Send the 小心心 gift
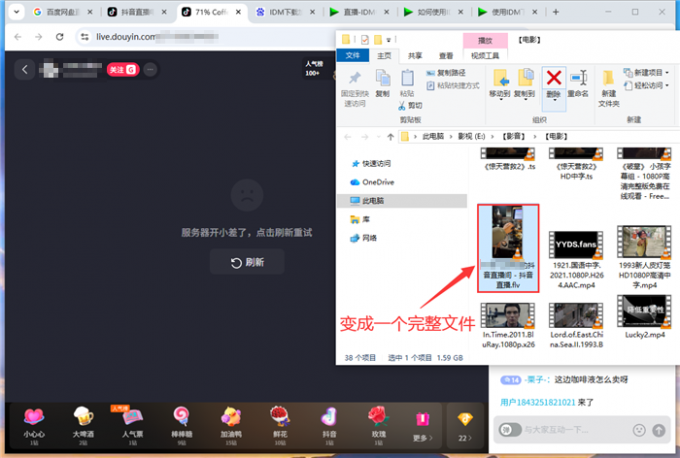The image size is (680, 458). tap(34, 425)
